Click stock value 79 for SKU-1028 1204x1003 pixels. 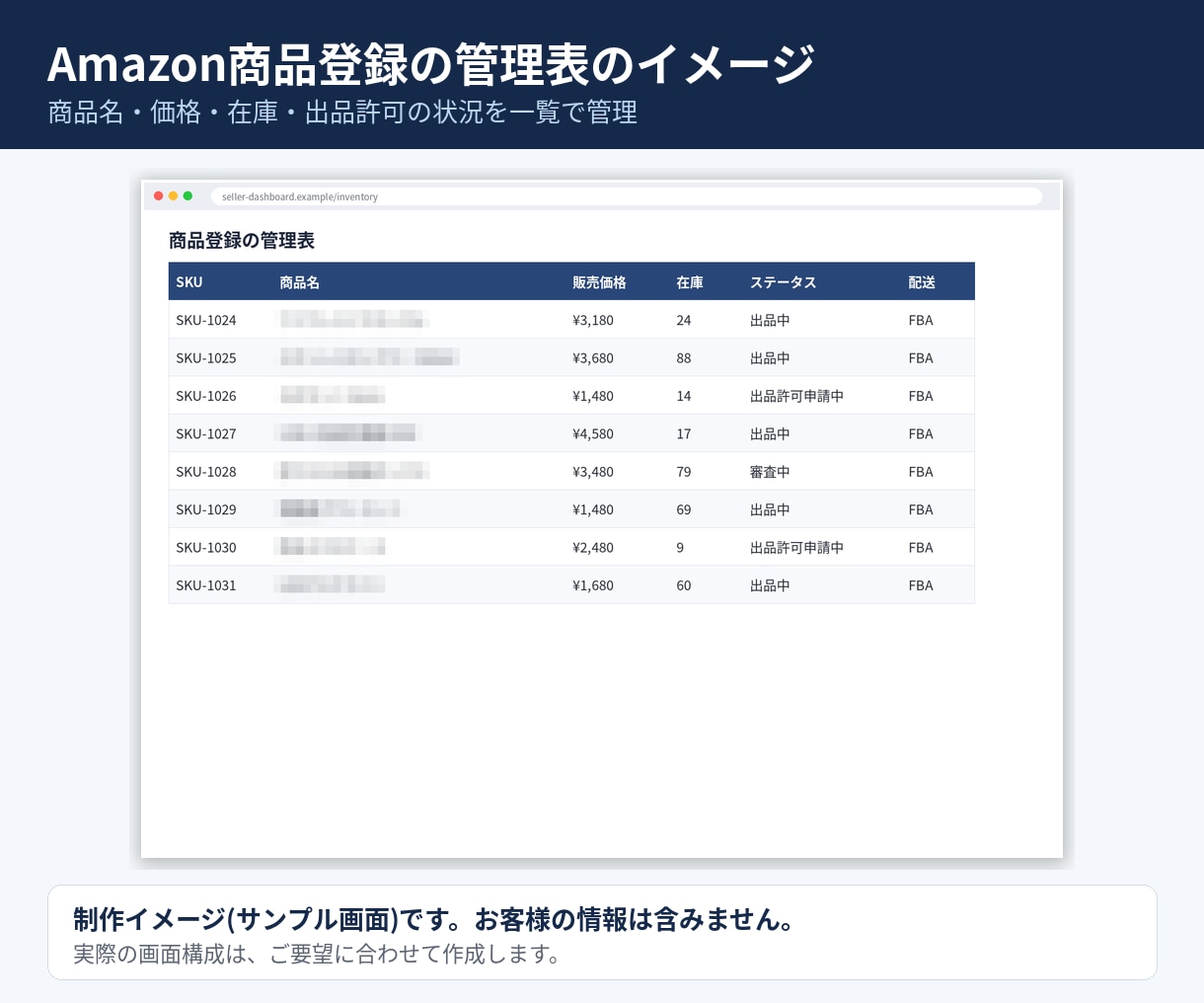[684, 472]
